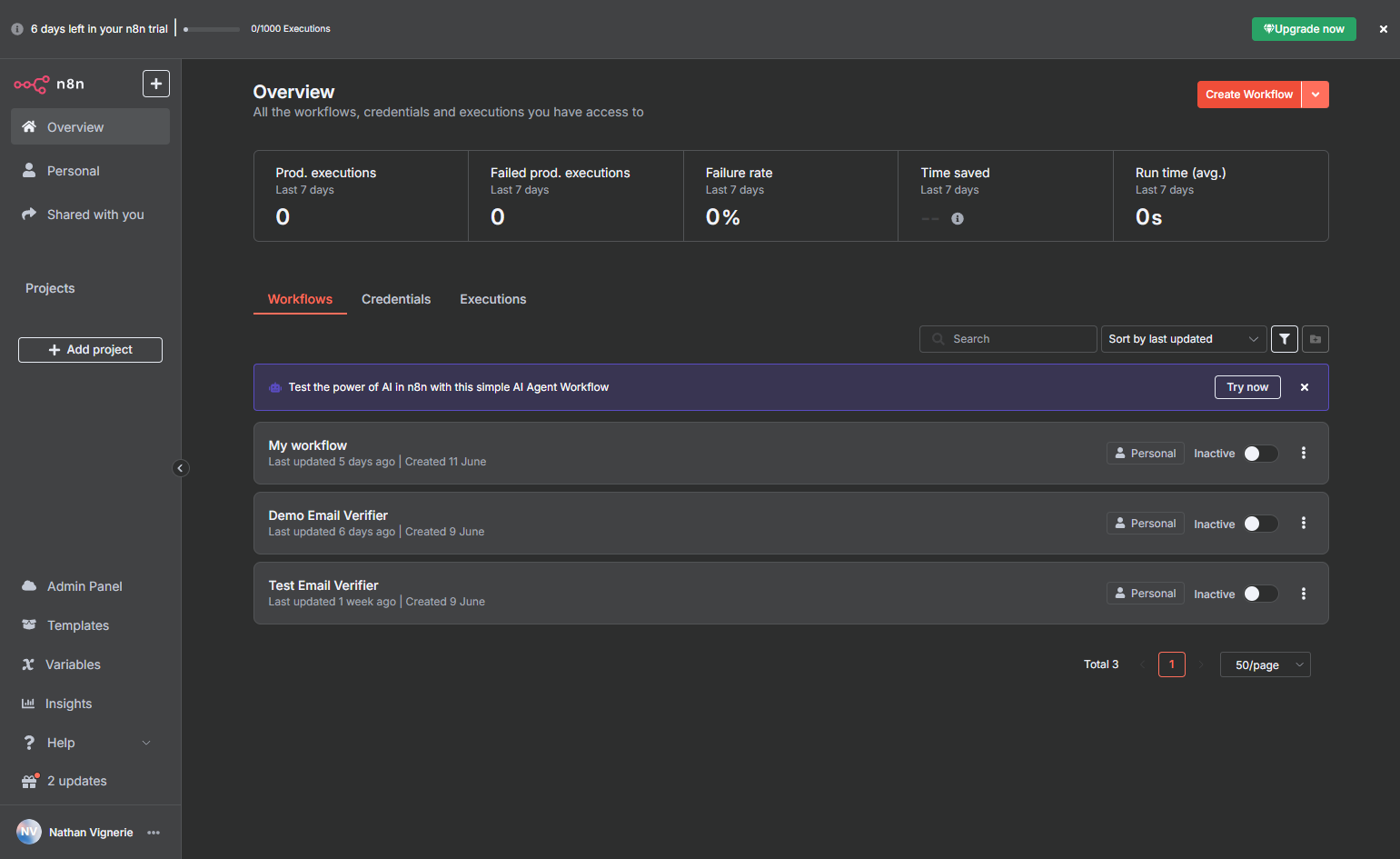Open Templates from the sidebar
Screen dimensions: 1400x859
tap(78, 625)
